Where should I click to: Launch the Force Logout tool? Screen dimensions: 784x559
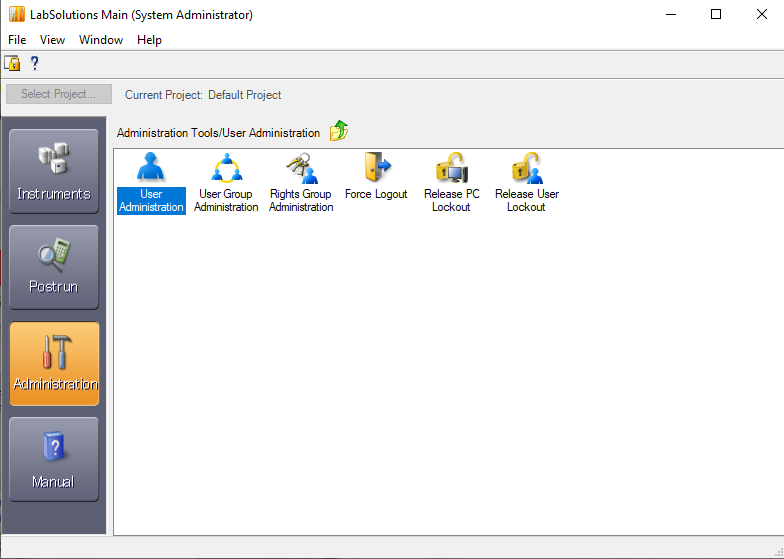376,176
